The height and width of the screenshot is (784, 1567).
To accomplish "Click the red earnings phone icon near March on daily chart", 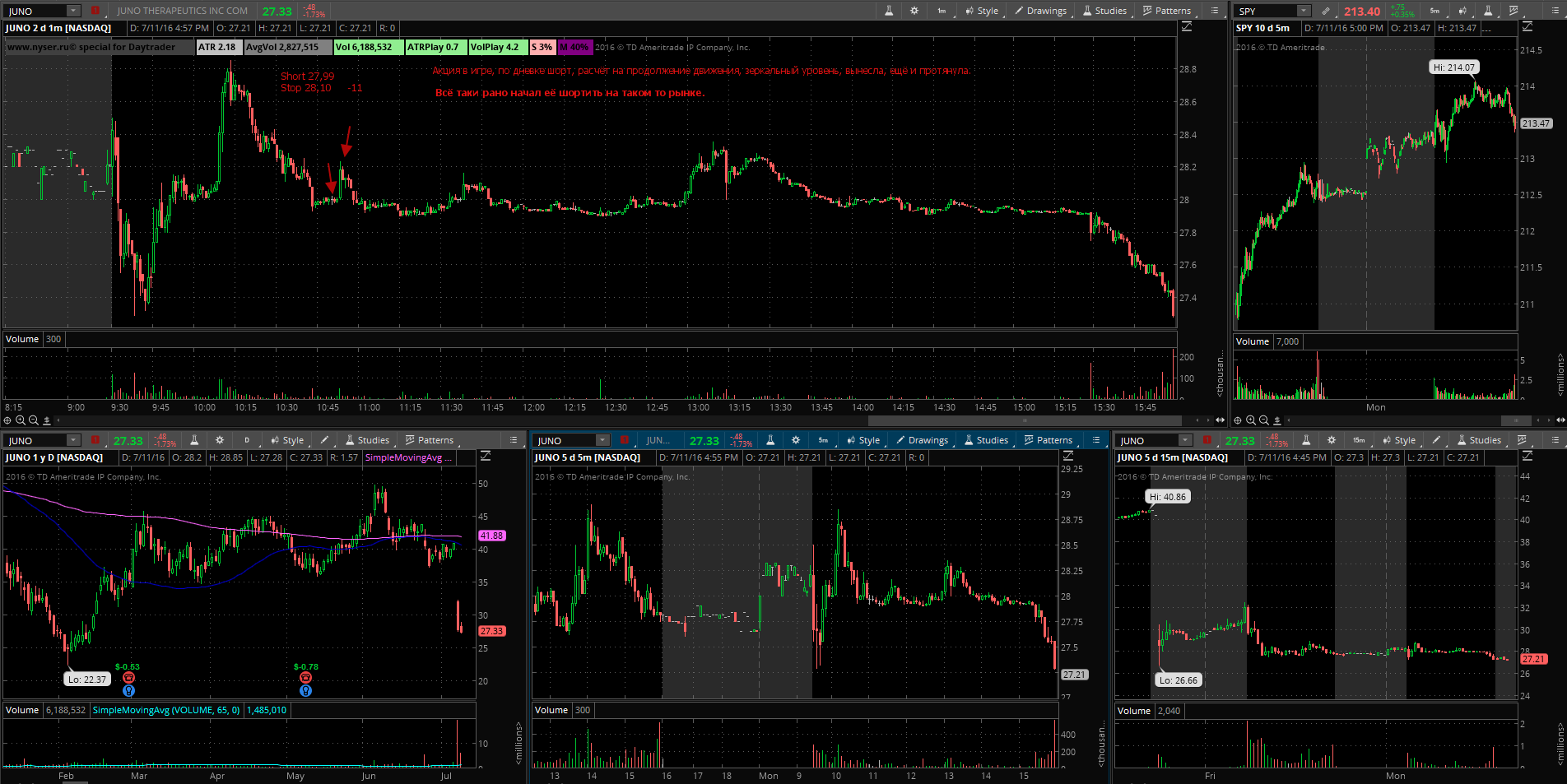I will pos(128,678).
